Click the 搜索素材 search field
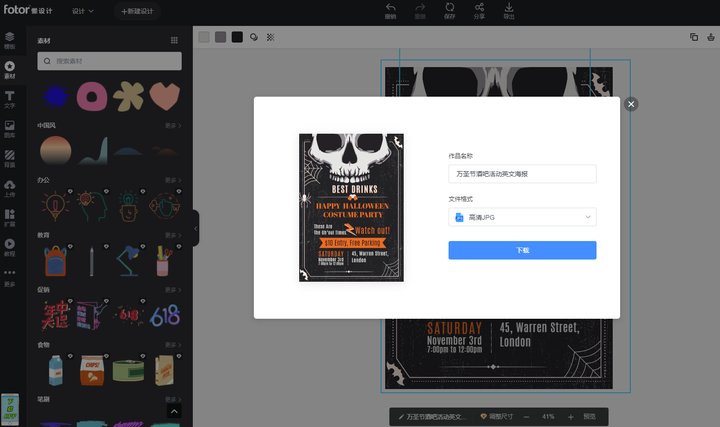This screenshot has width=720, height=427. [x=109, y=61]
